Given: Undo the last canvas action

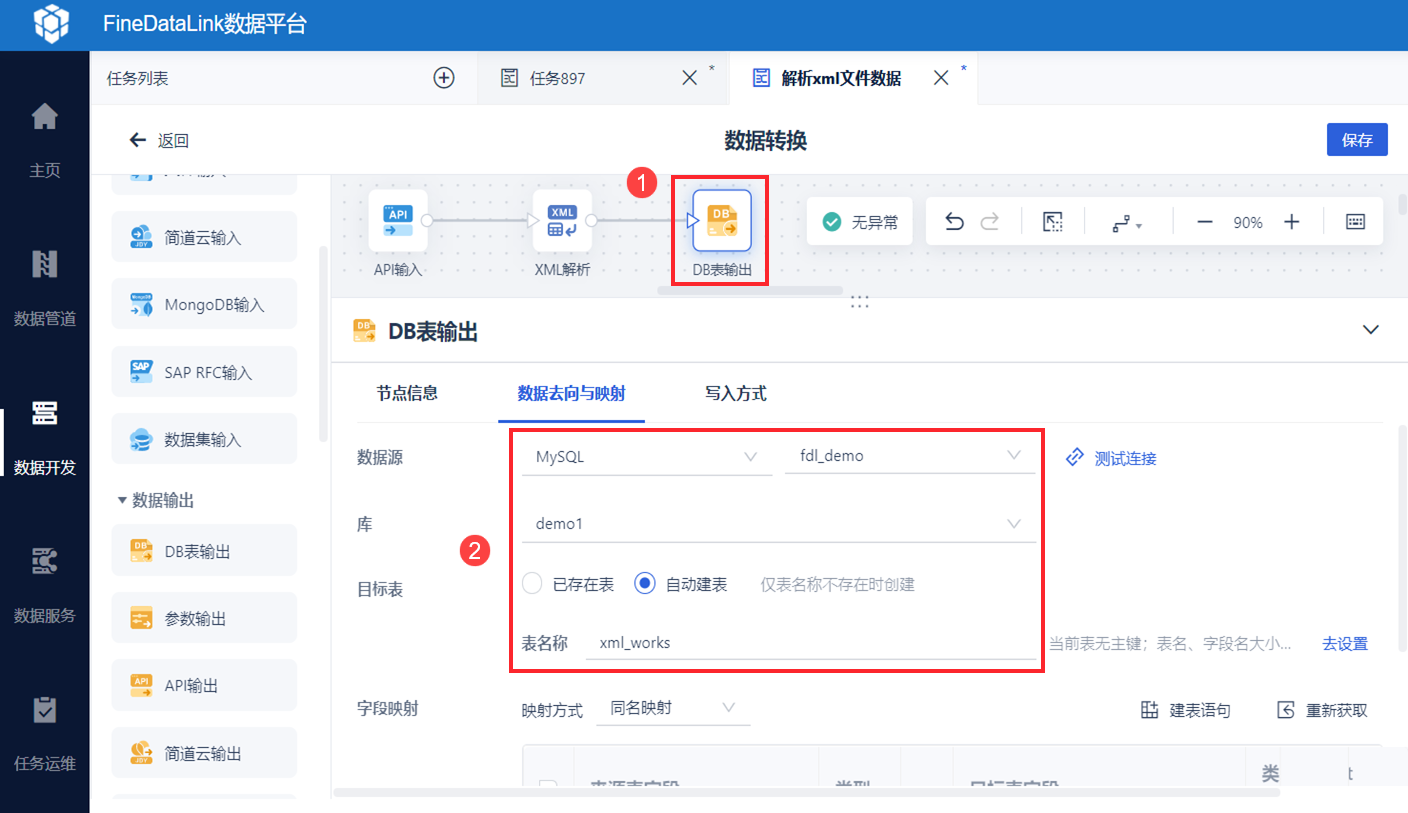Looking at the screenshot, I should (954, 222).
